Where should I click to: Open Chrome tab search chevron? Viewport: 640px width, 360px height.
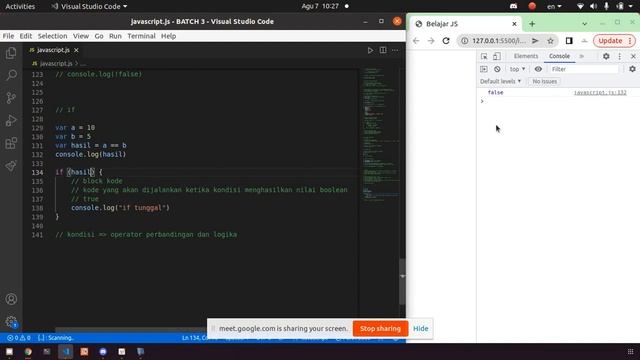point(584,24)
